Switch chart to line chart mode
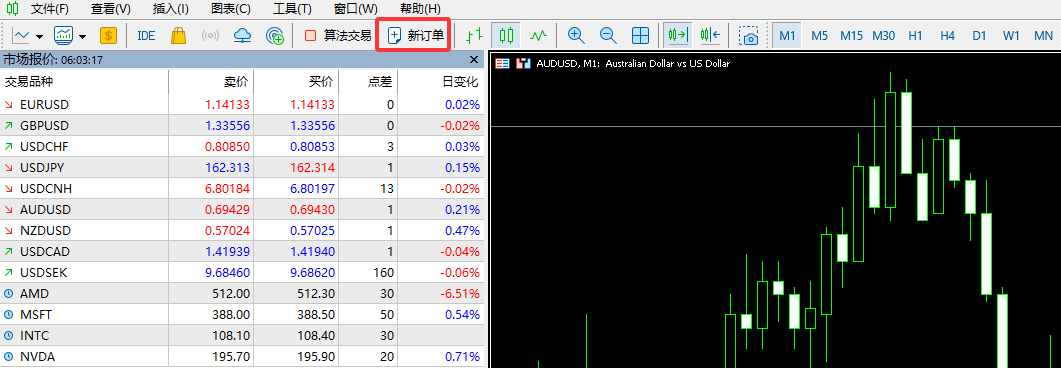The image size is (1061, 368). coord(539,35)
